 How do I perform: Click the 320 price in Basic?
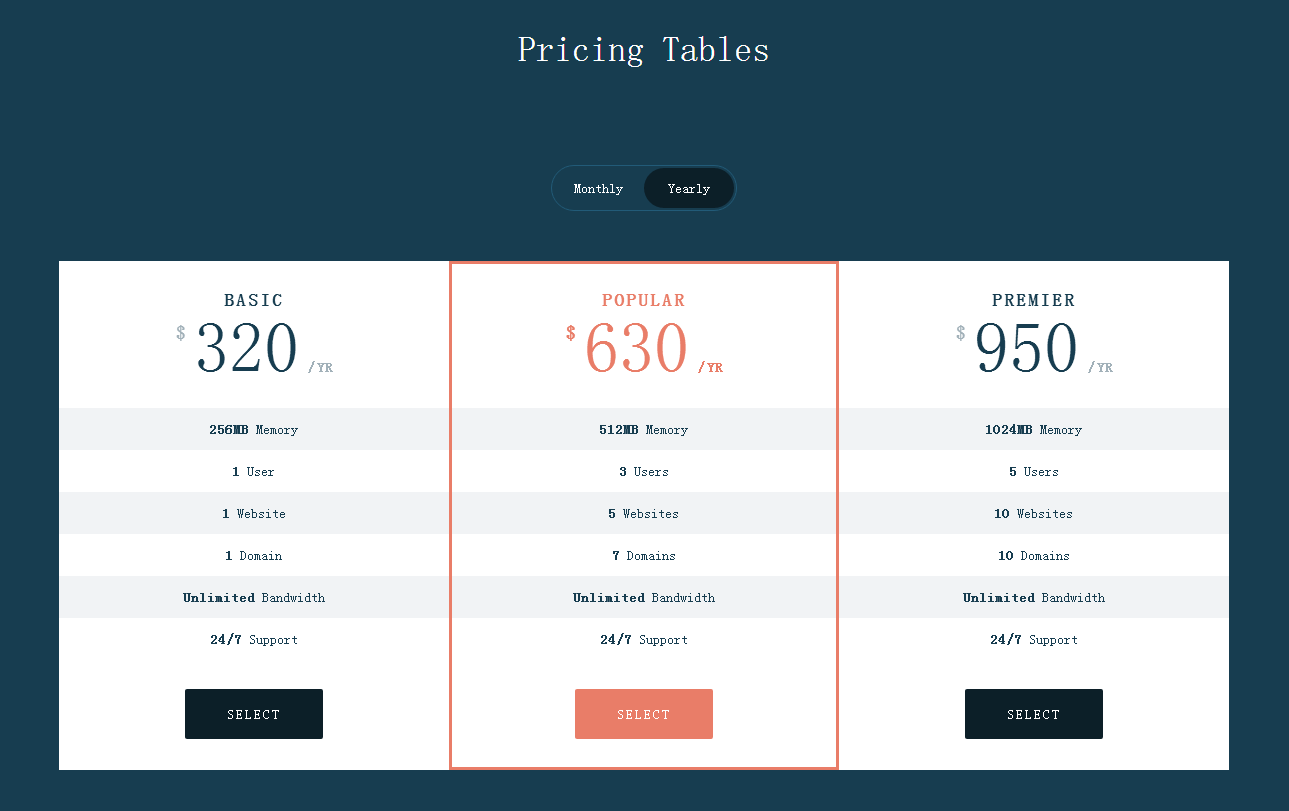pos(247,348)
